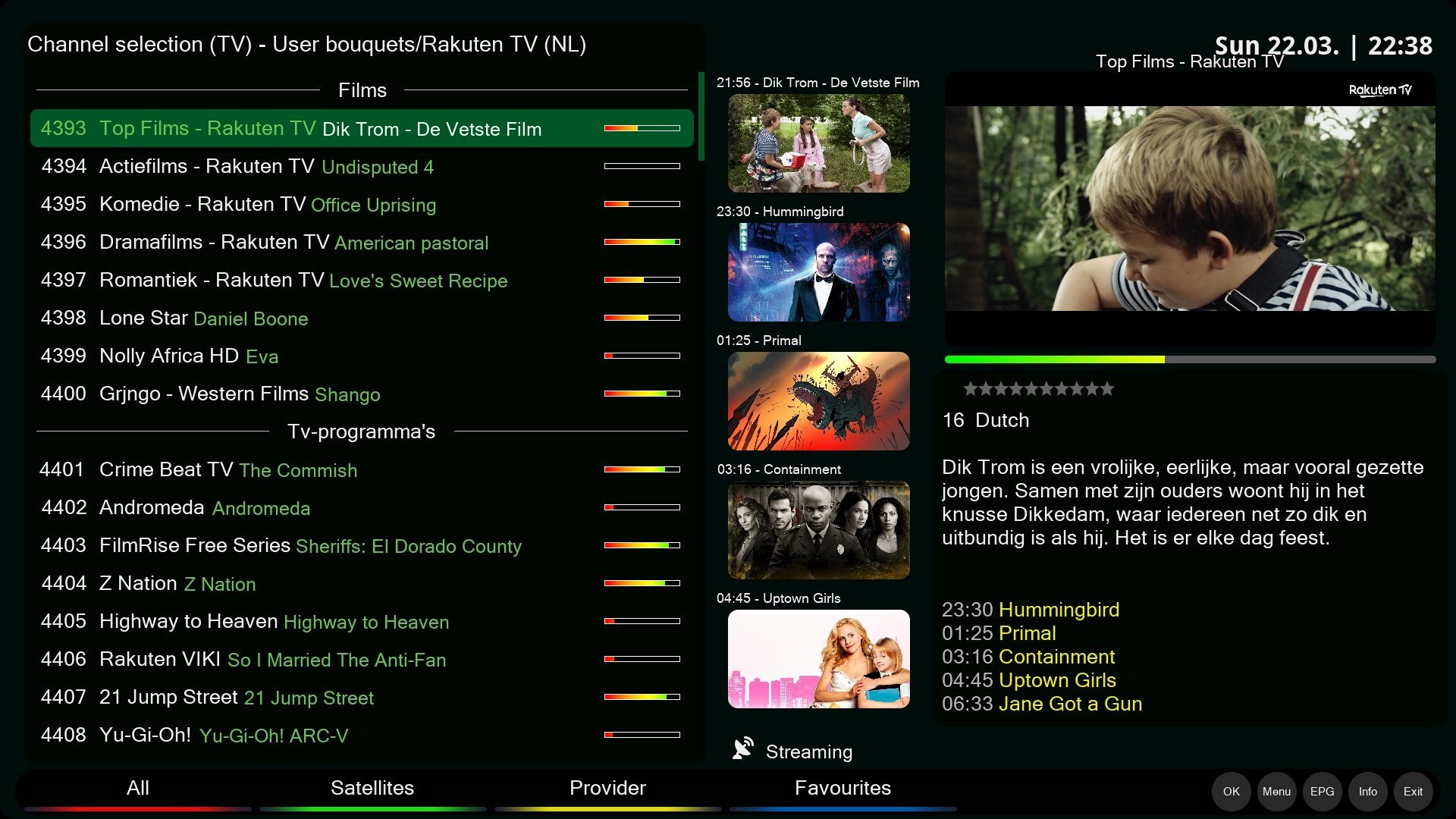Switch to the Satellites tab
Image resolution: width=1456 pixels, height=819 pixels.
click(372, 788)
